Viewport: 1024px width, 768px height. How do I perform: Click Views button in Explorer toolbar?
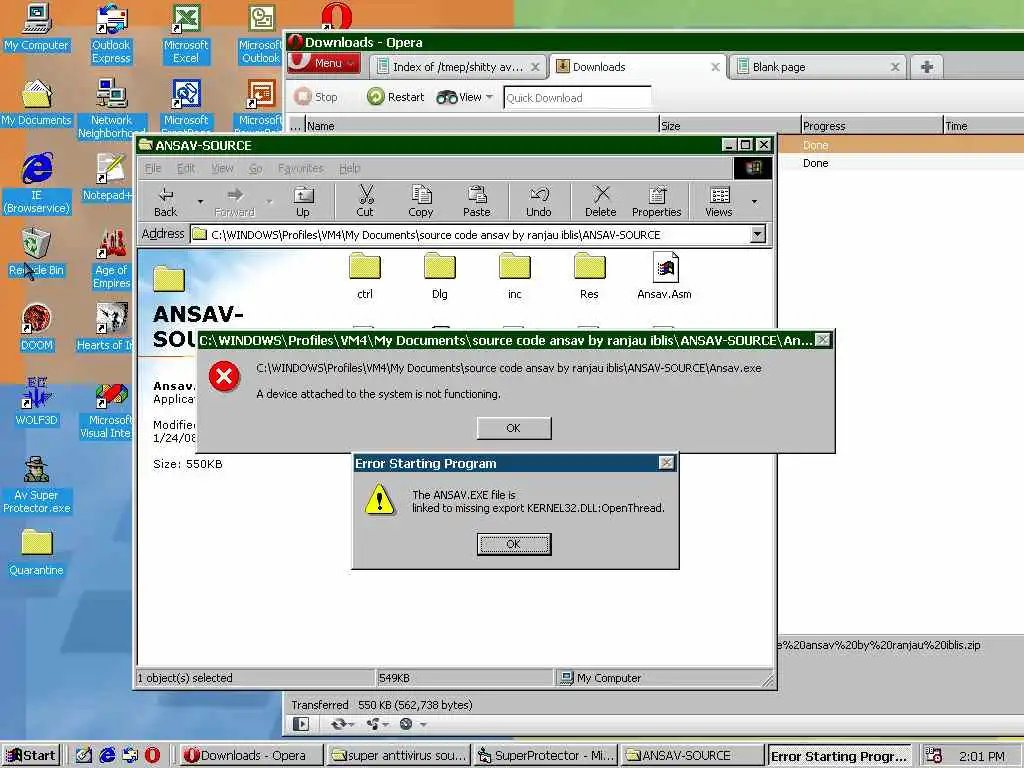tap(719, 201)
